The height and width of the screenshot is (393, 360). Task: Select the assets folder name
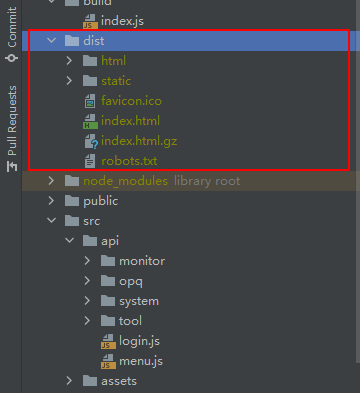[x=119, y=381]
